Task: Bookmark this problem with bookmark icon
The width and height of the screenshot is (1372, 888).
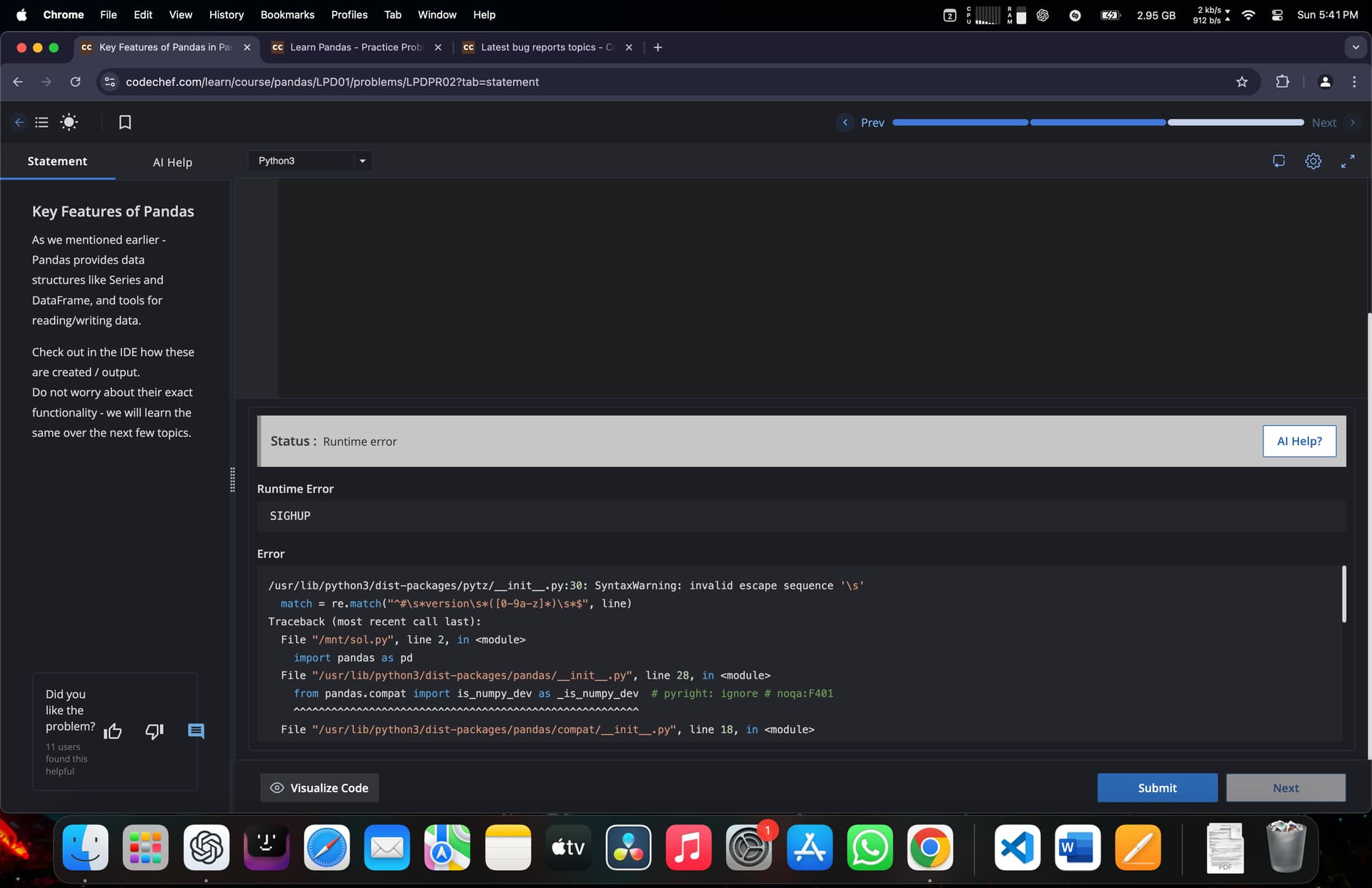Action: point(125,122)
